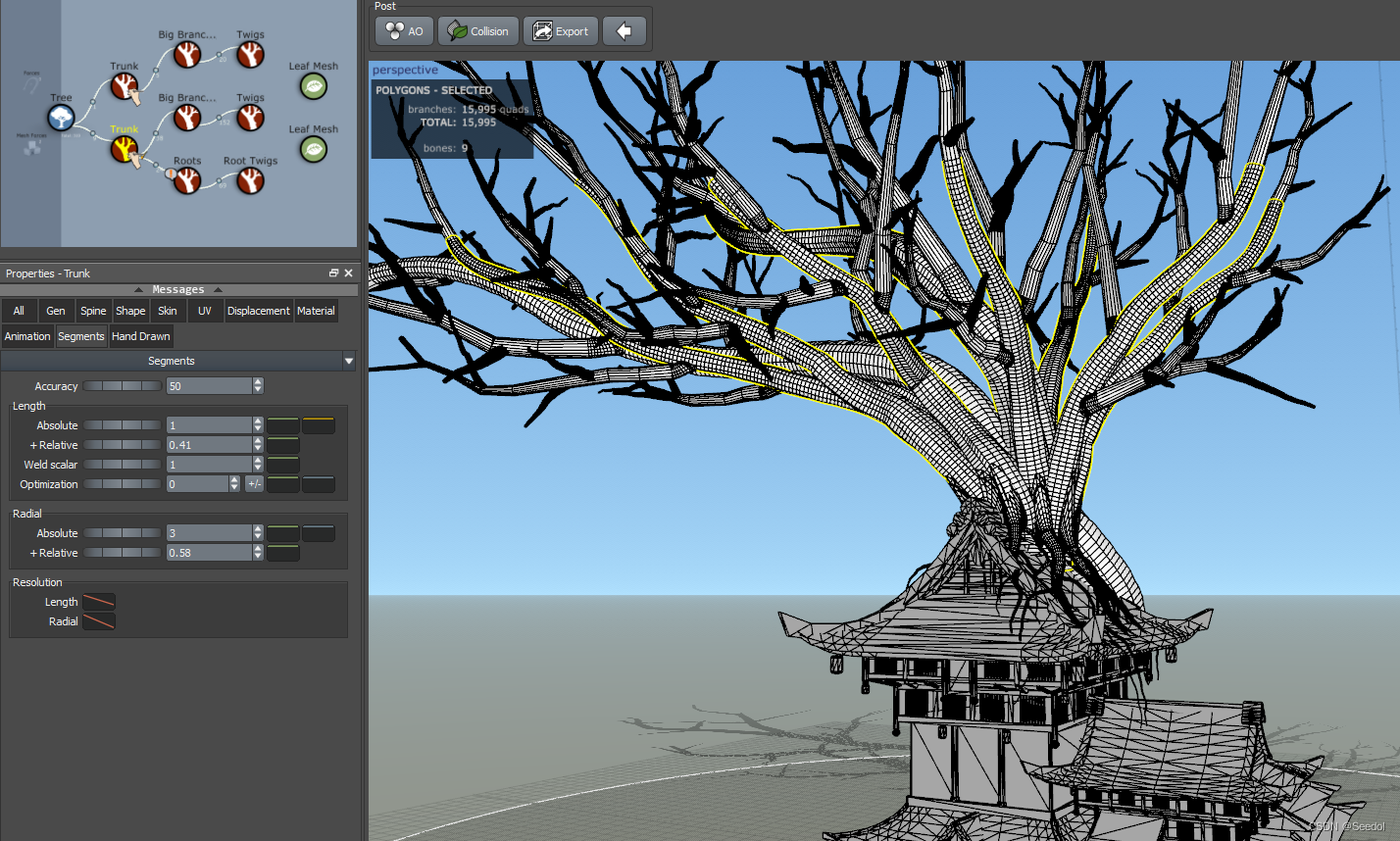The width and height of the screenshot is (1400, 841).
Task: Click the Roots node icon
Action: (x=187, y=180)
